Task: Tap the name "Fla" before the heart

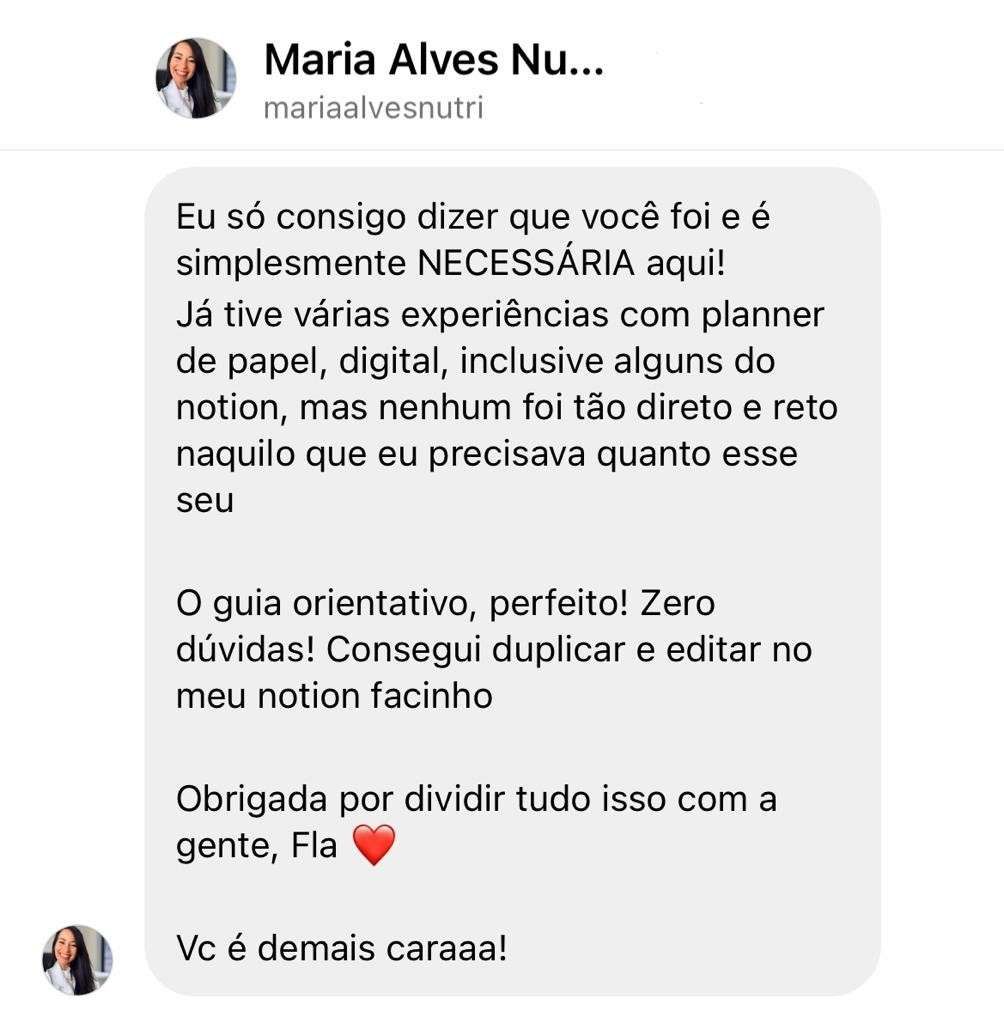Action: (x=314, y=845)
